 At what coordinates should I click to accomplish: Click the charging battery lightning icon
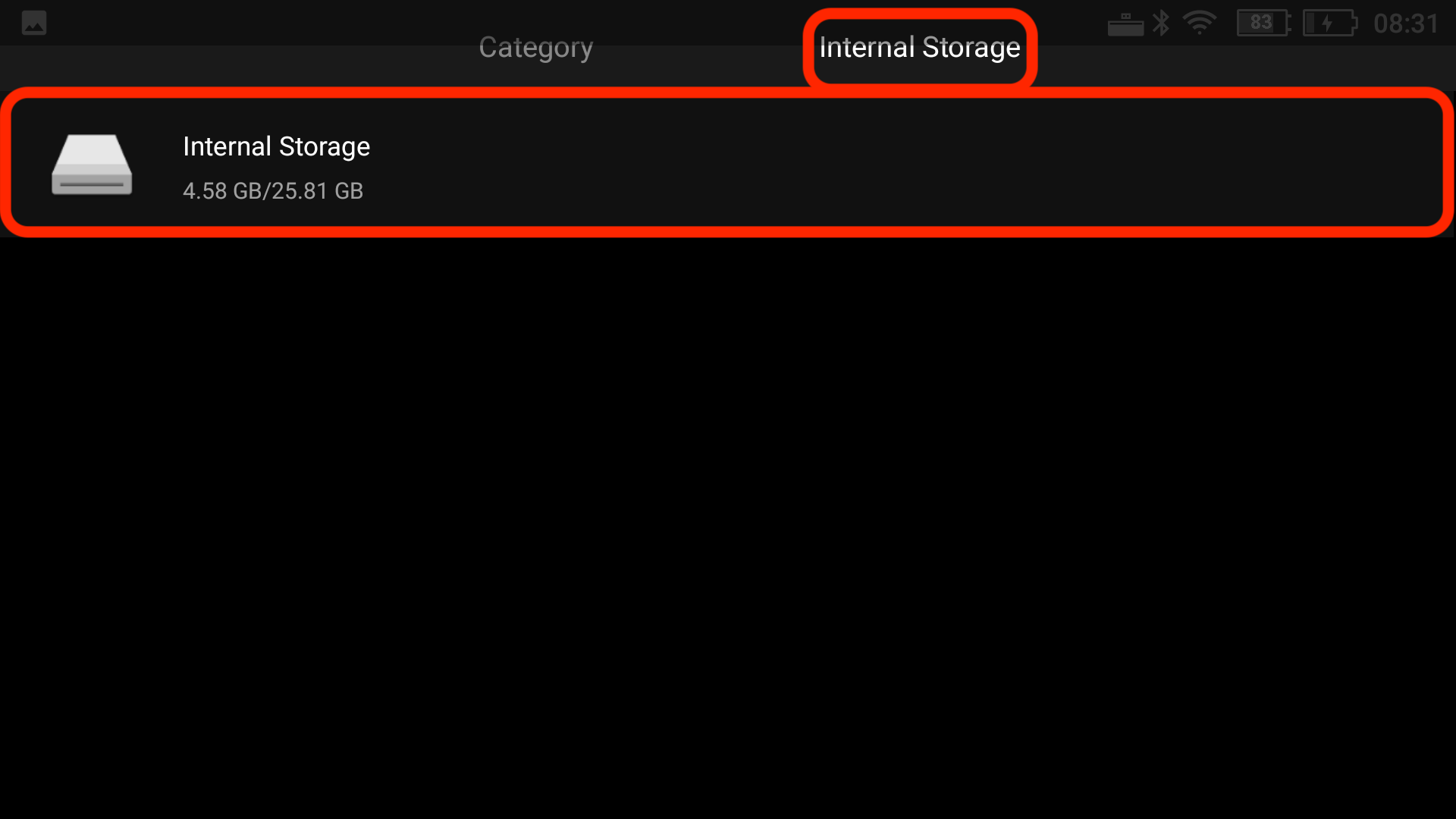[x=1329, y=23]
